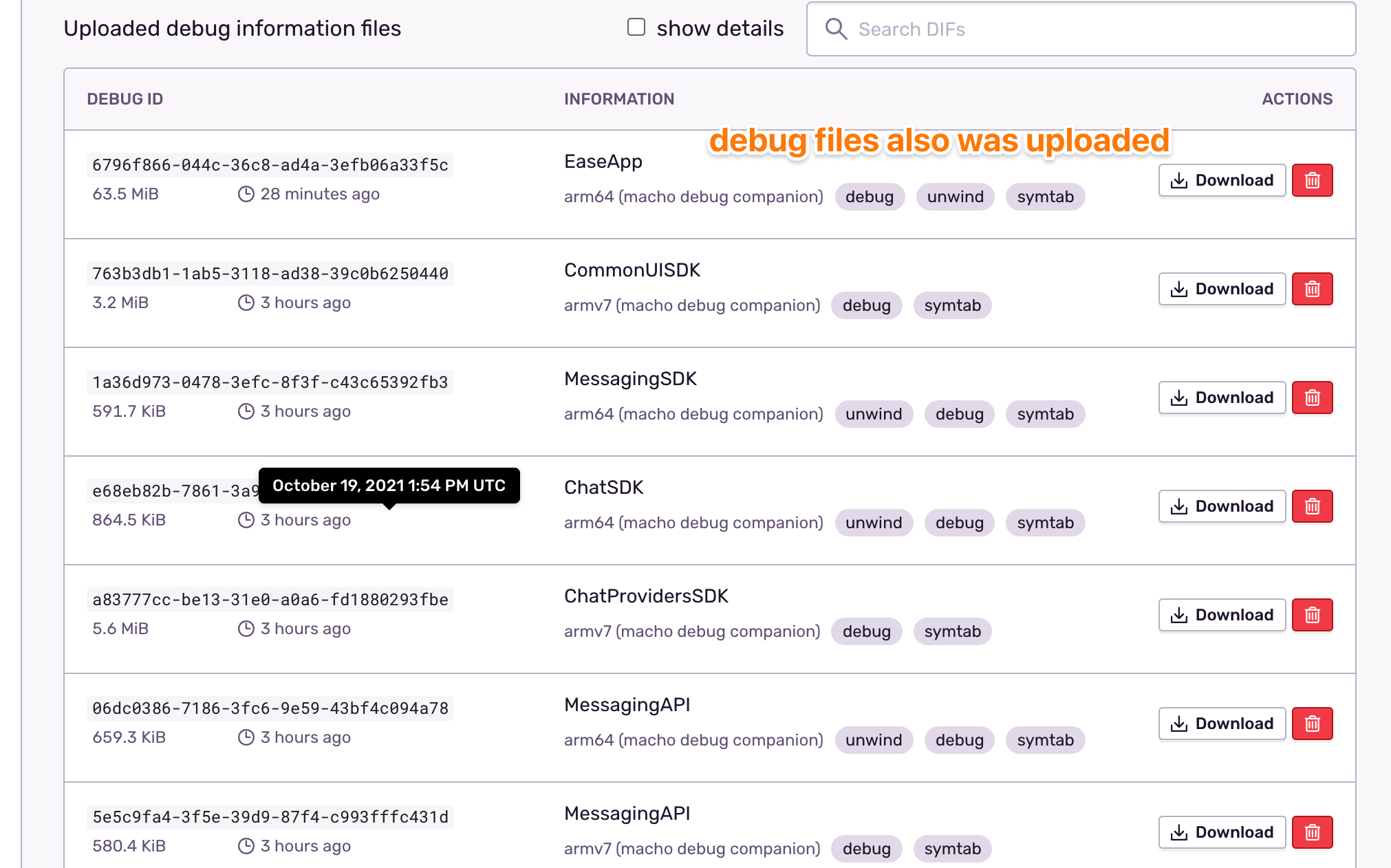Delete the ChatProvidersSDK debug file
Screen dimensions: 1391x868
coord(1312,614)
